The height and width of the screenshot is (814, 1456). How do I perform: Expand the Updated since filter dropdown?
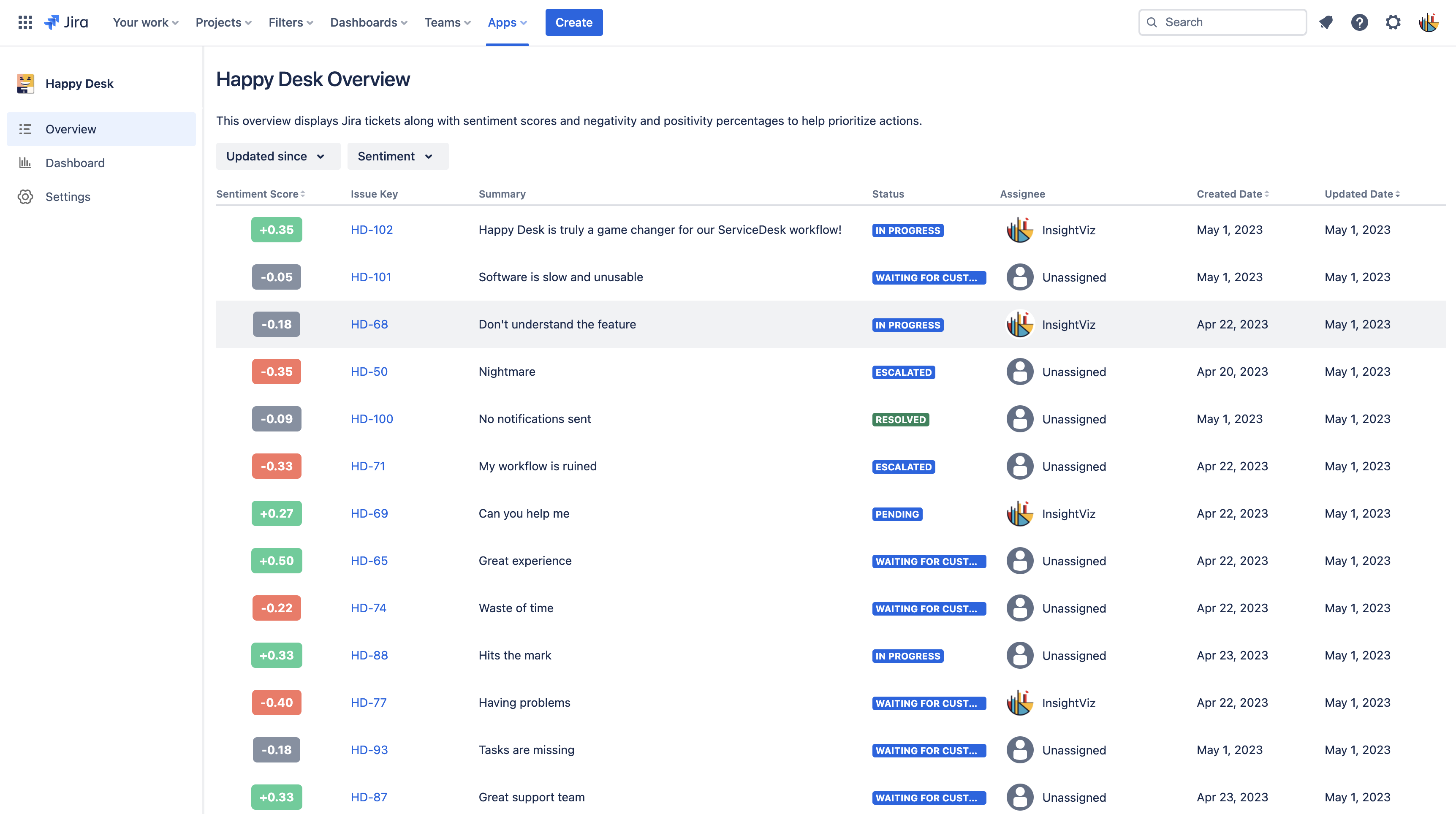click(278, 156)
